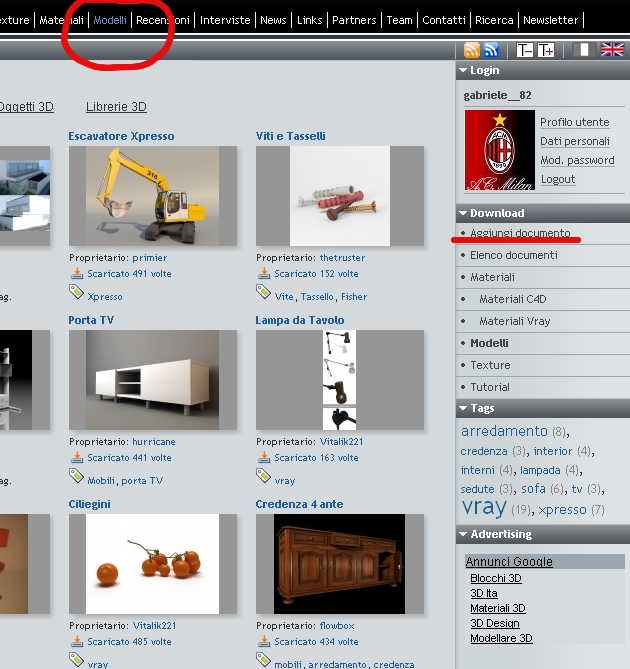Collapse the Advertising panel
Screen dimensions: 630x669
pyautogui.click(x=463, y=534)
